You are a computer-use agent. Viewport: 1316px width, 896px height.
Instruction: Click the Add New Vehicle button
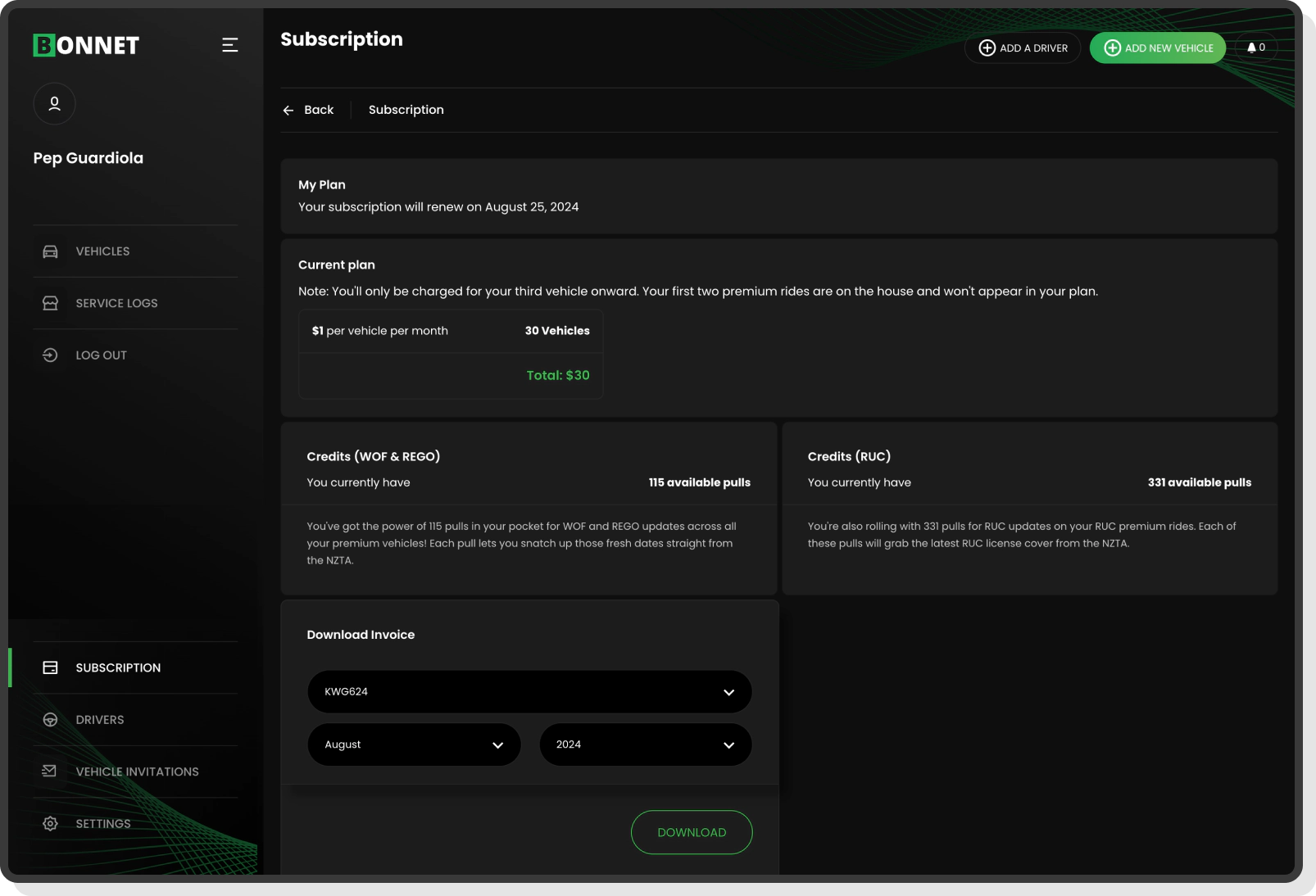(x=1158, y=48)
